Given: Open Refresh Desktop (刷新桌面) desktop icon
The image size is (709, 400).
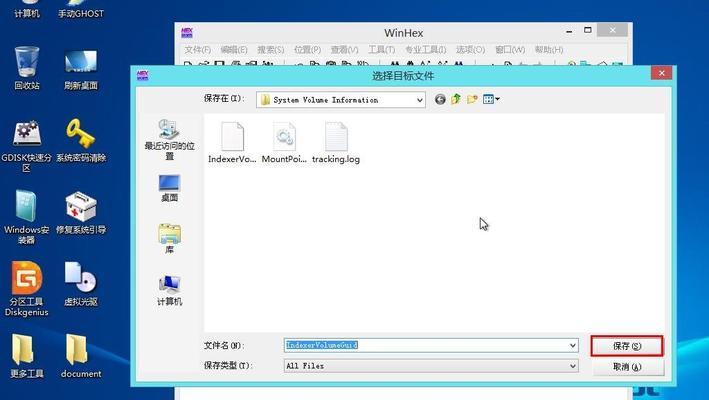Looking at the screenshot, I should [81, 68].
